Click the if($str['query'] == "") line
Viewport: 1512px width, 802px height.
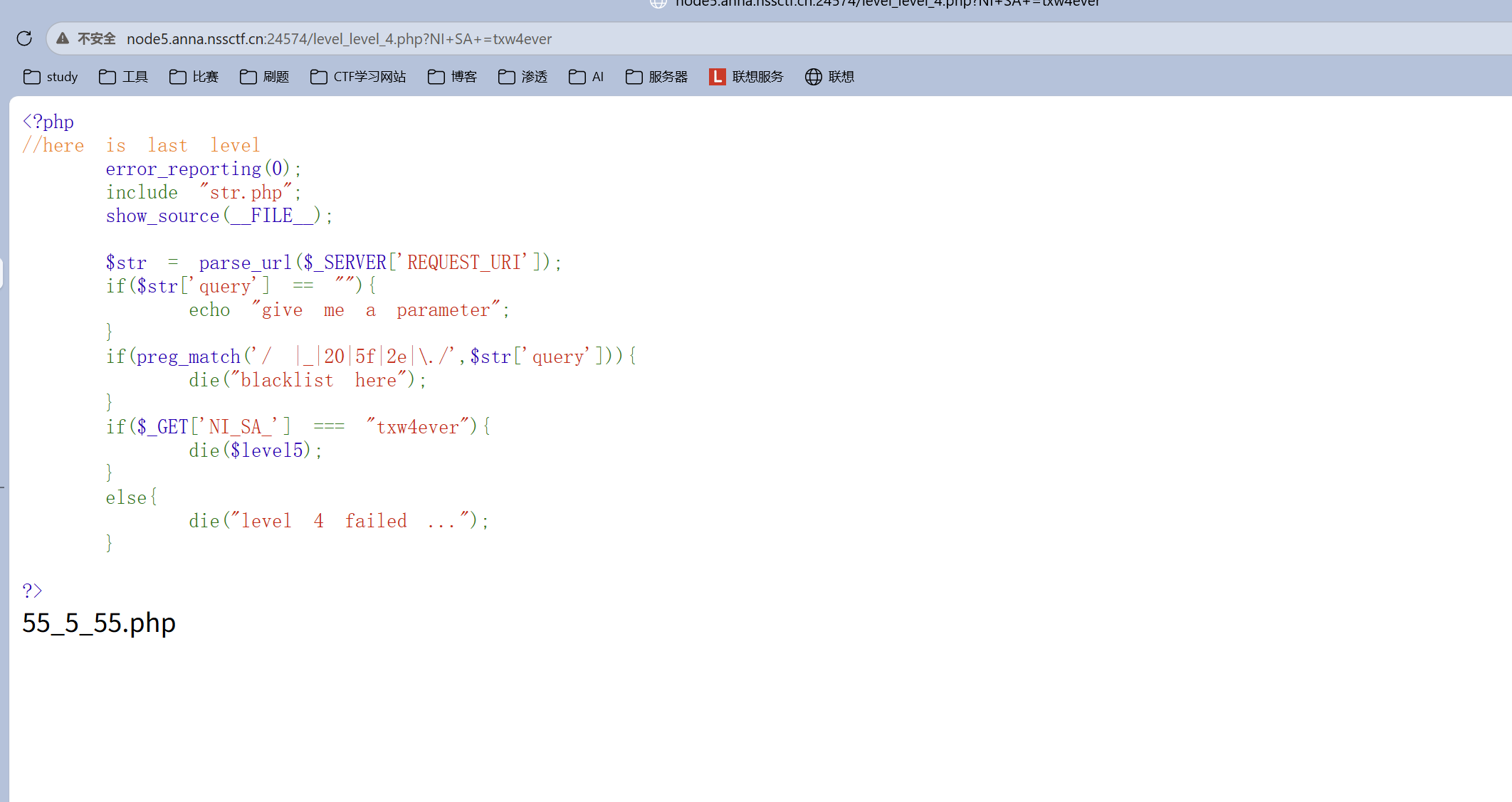241,286
